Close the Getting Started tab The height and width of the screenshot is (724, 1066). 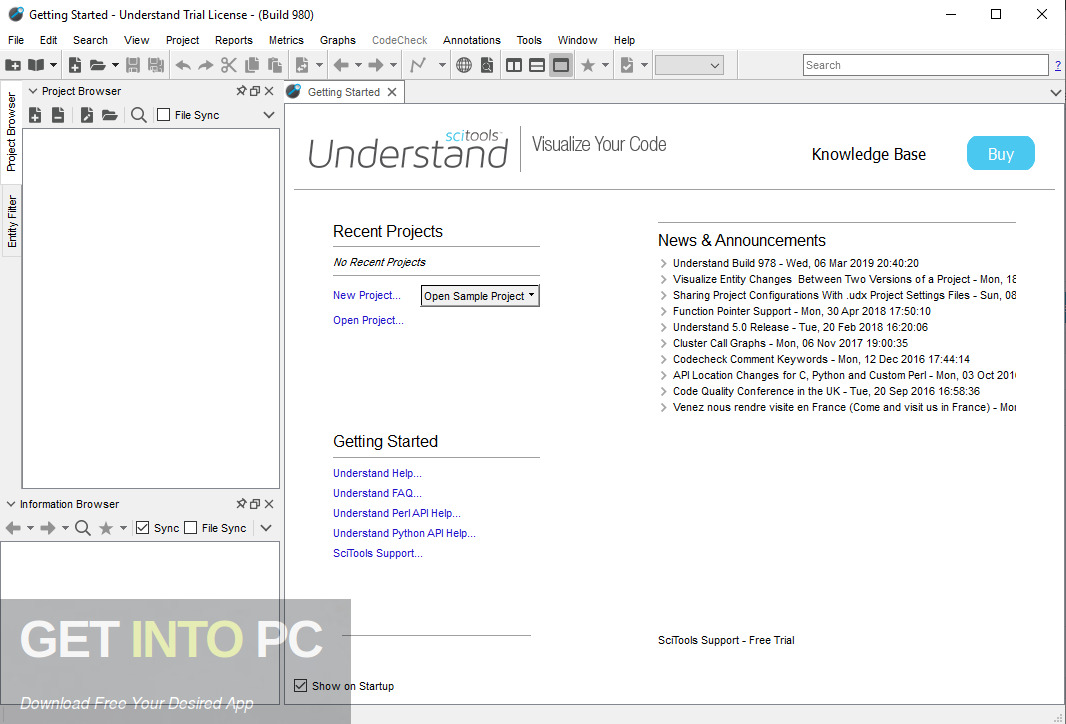[392, 92]
